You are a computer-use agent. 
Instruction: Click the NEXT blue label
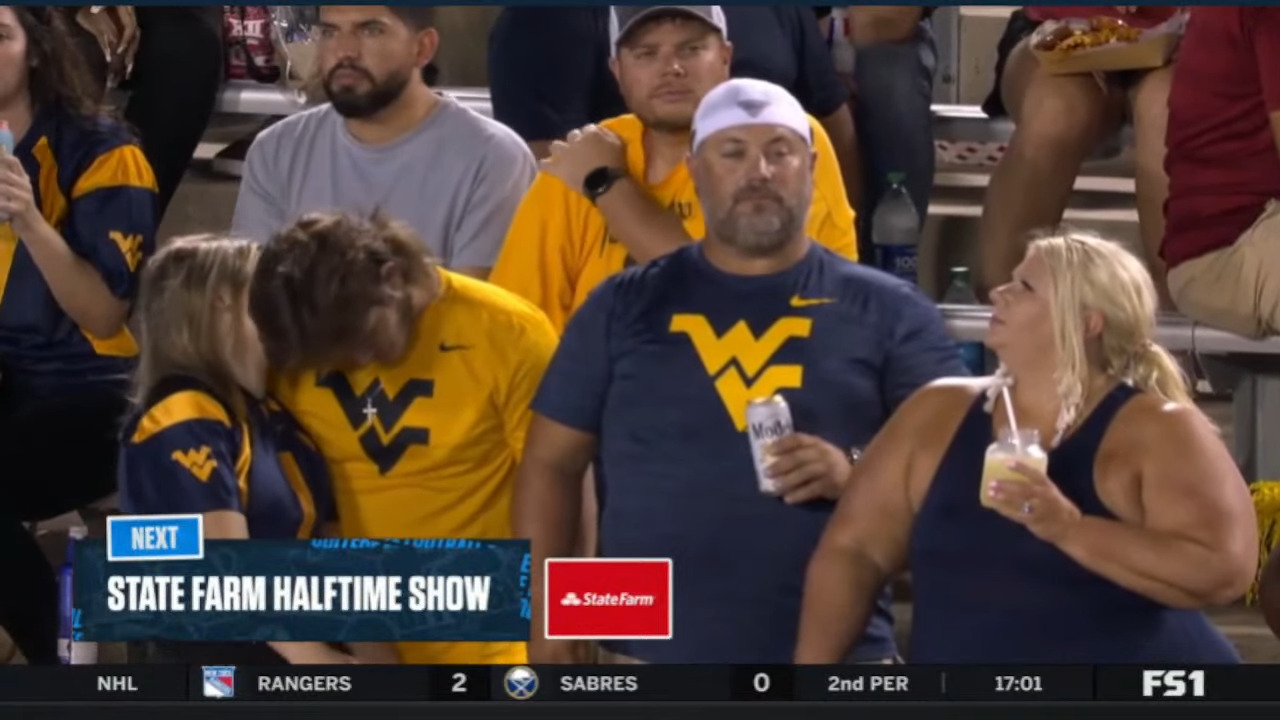155,538
